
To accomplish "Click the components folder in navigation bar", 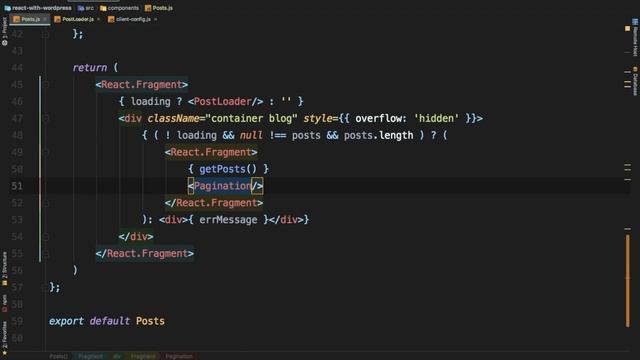I will pyautogui.click(x=120, y=8).
